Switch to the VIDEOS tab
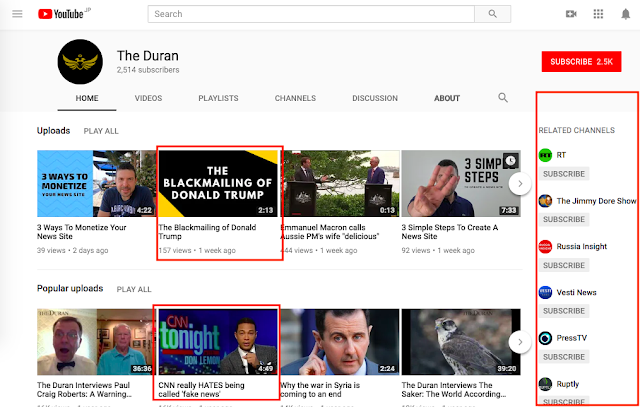Viewport: 640px width, 407px height. [149, 98]
